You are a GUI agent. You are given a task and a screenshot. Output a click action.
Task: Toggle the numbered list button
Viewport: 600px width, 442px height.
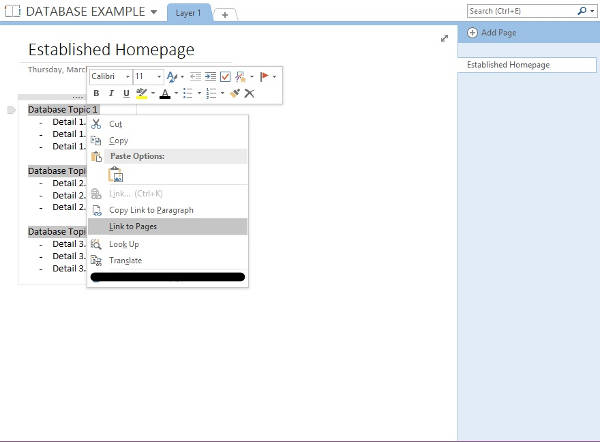212,93
